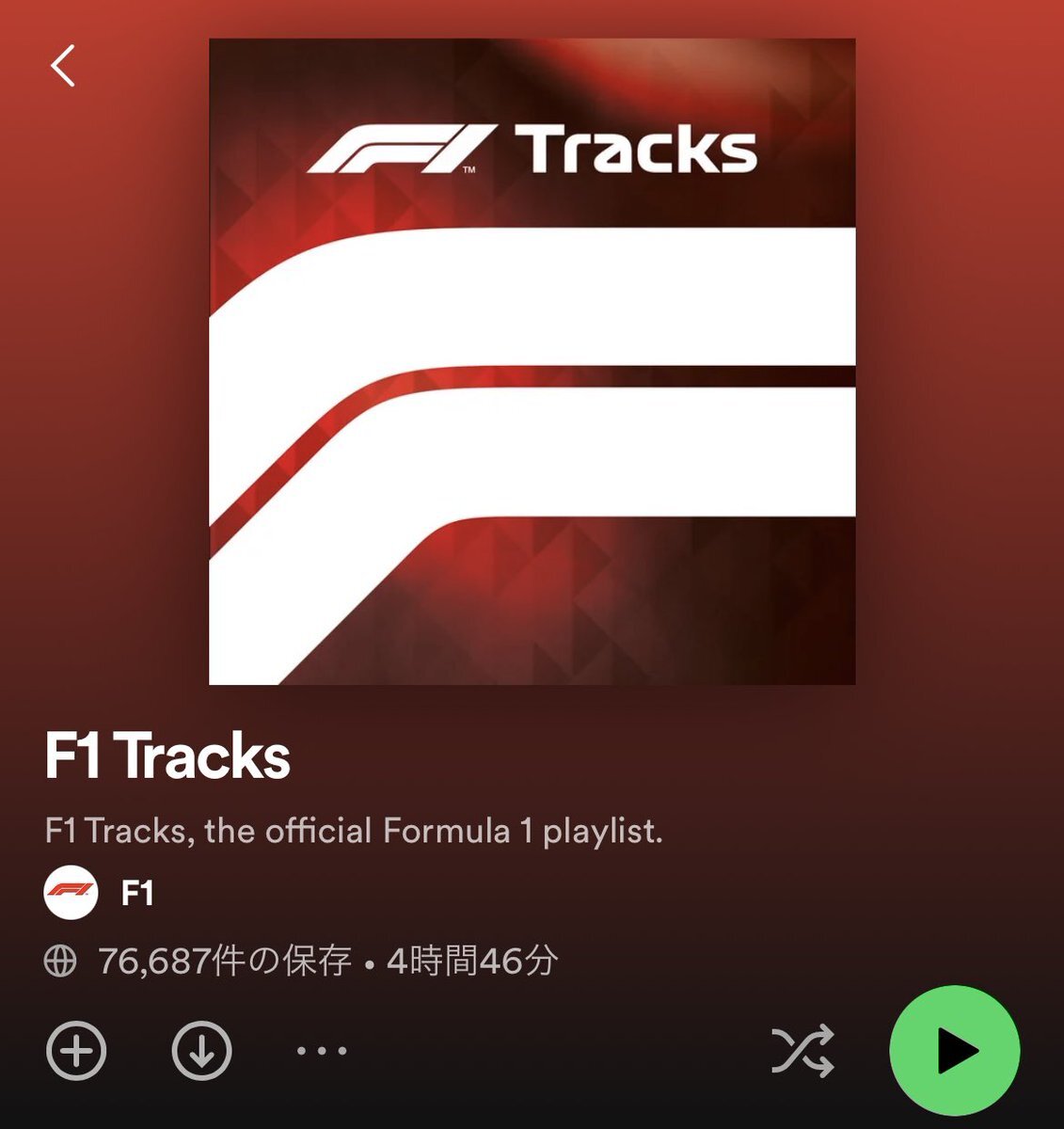Tap the official Formula 1 playlist description
Screen dimensions: 1064x1129
pyautogui.click(x=354, y=831)
